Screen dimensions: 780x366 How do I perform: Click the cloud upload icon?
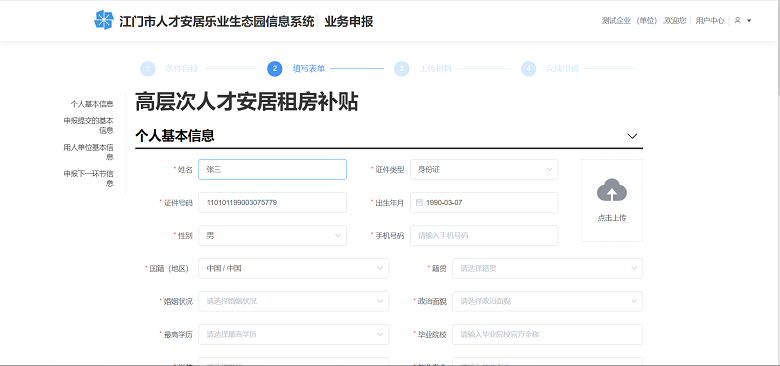(612, 190)
